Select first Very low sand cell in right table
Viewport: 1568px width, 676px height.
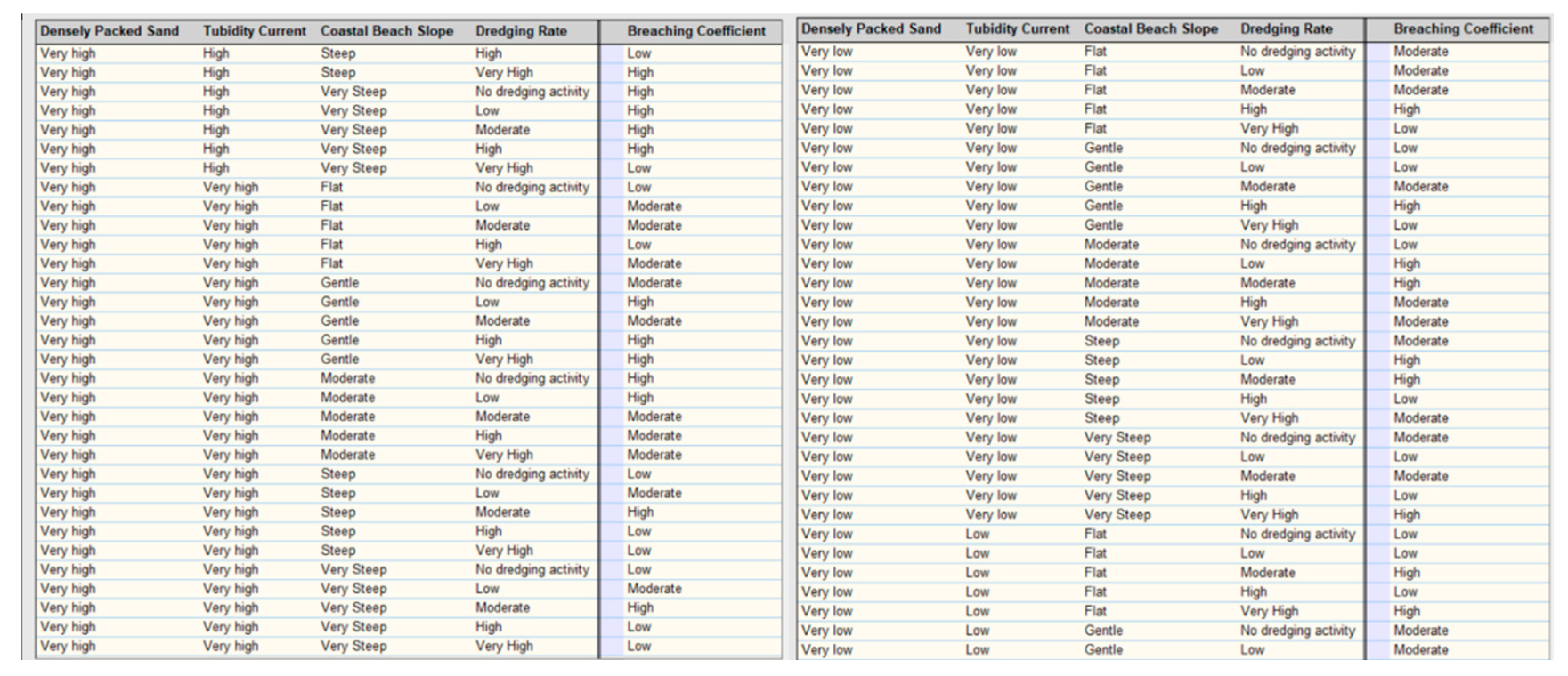pyautogui.click(x=827, y=52)
